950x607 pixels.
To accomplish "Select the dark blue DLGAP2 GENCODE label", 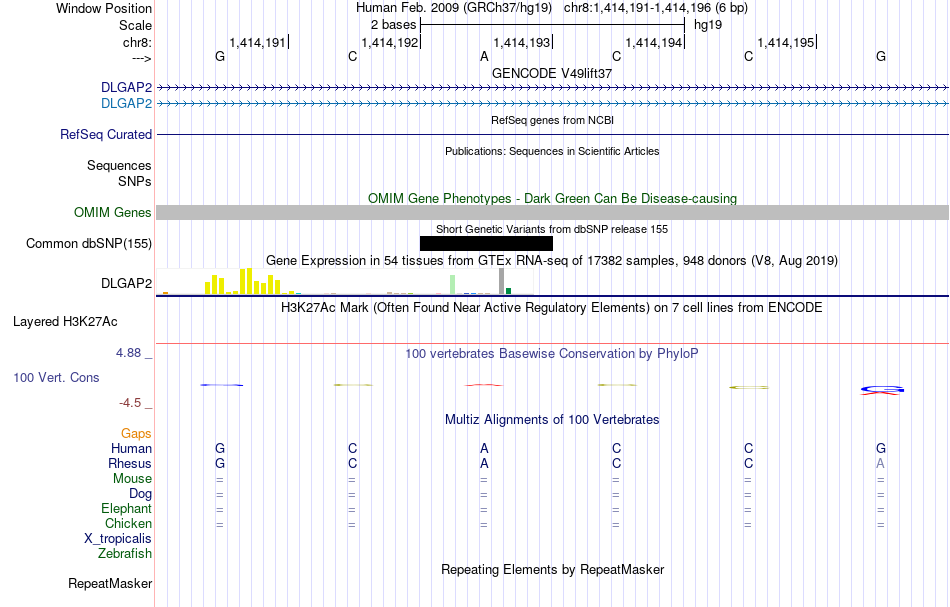I will tap(127, 88).
